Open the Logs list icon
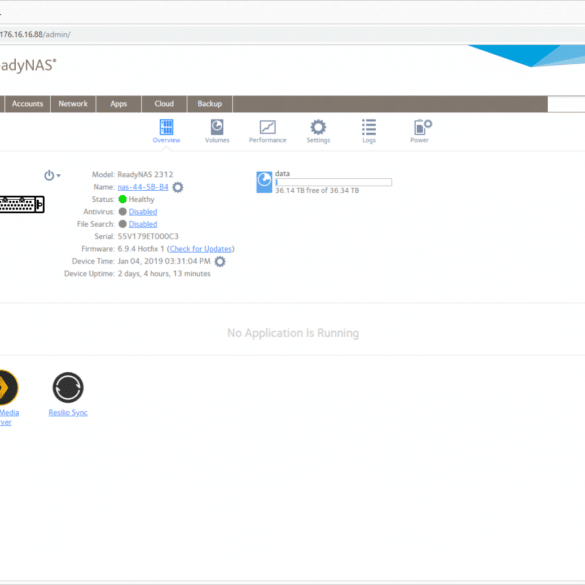The width and height of the screenshot is (585, 585). point(369,127)
